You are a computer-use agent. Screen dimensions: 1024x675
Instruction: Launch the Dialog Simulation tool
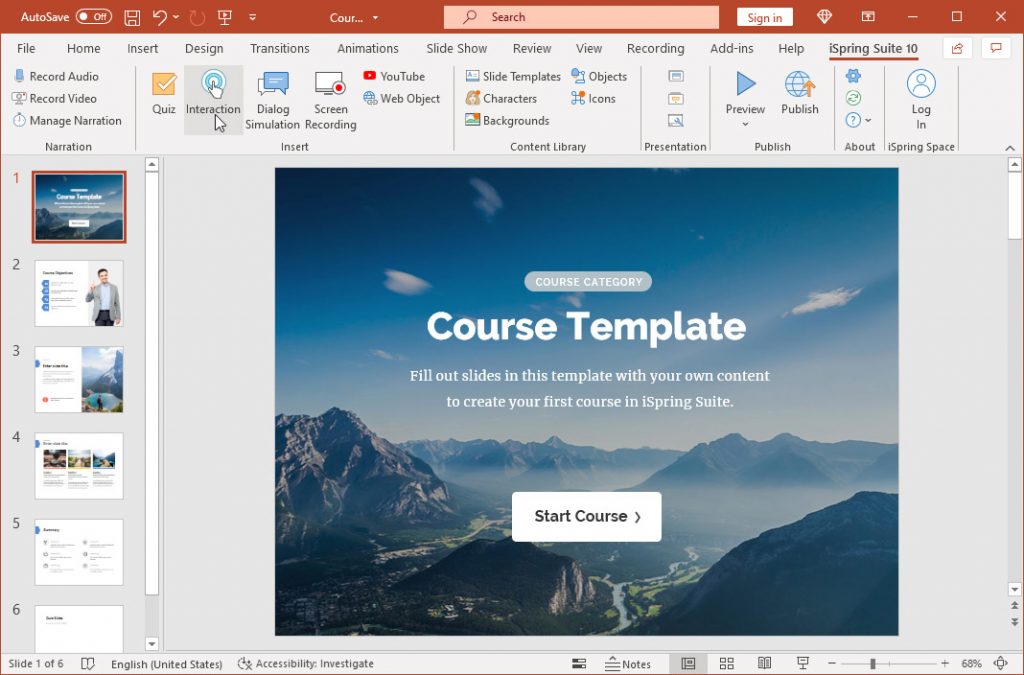click(x=272, y=95)
